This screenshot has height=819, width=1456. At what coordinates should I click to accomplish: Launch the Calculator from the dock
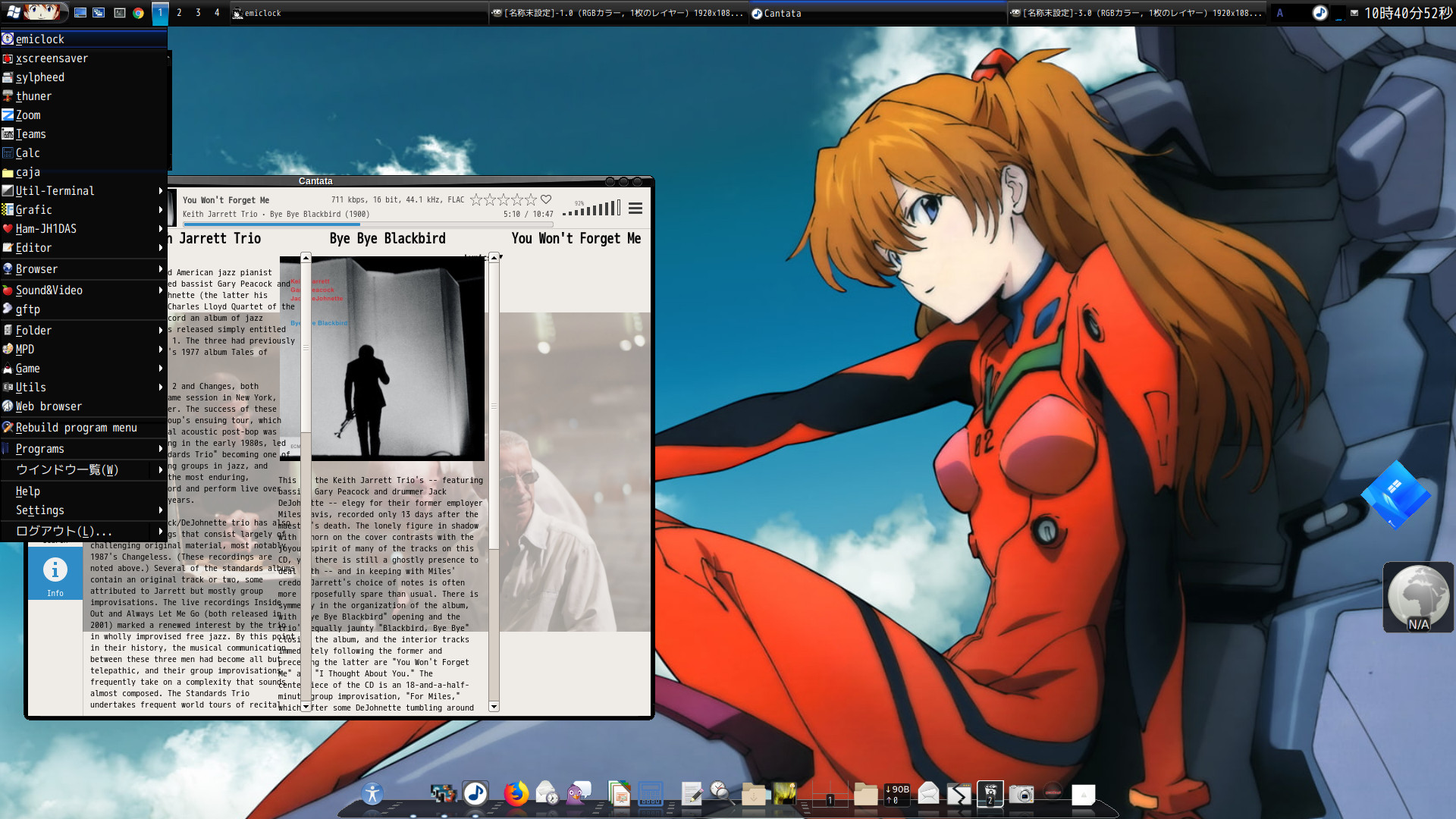click(x=651, y=795)
